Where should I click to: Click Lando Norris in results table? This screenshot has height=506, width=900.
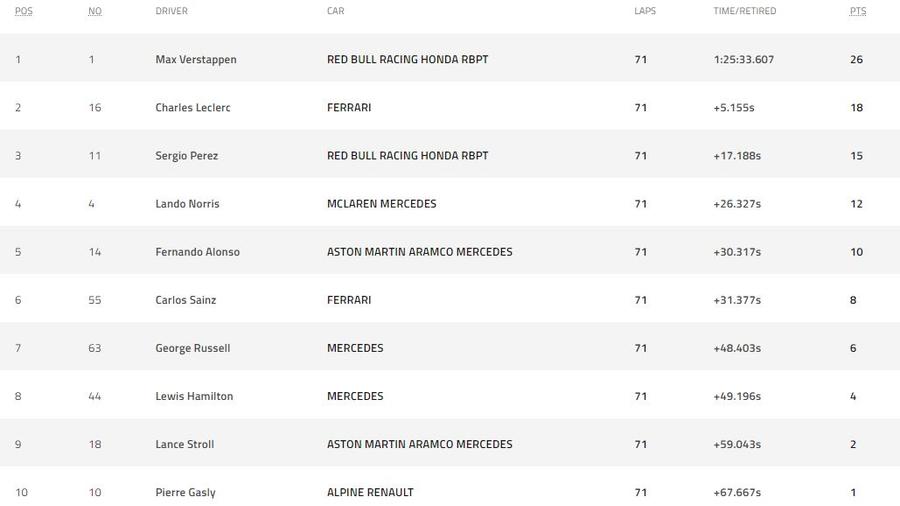[187, 204]
